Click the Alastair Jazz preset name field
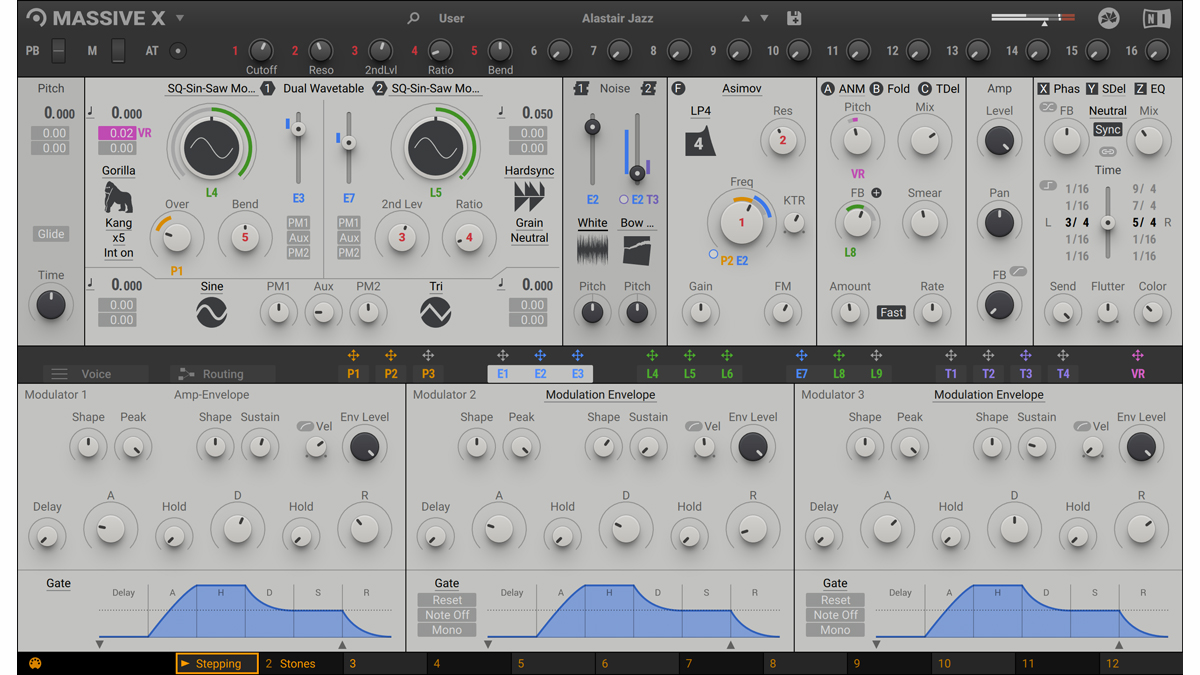The width and height of the screenshot is (1200, 675). (616, 18)
